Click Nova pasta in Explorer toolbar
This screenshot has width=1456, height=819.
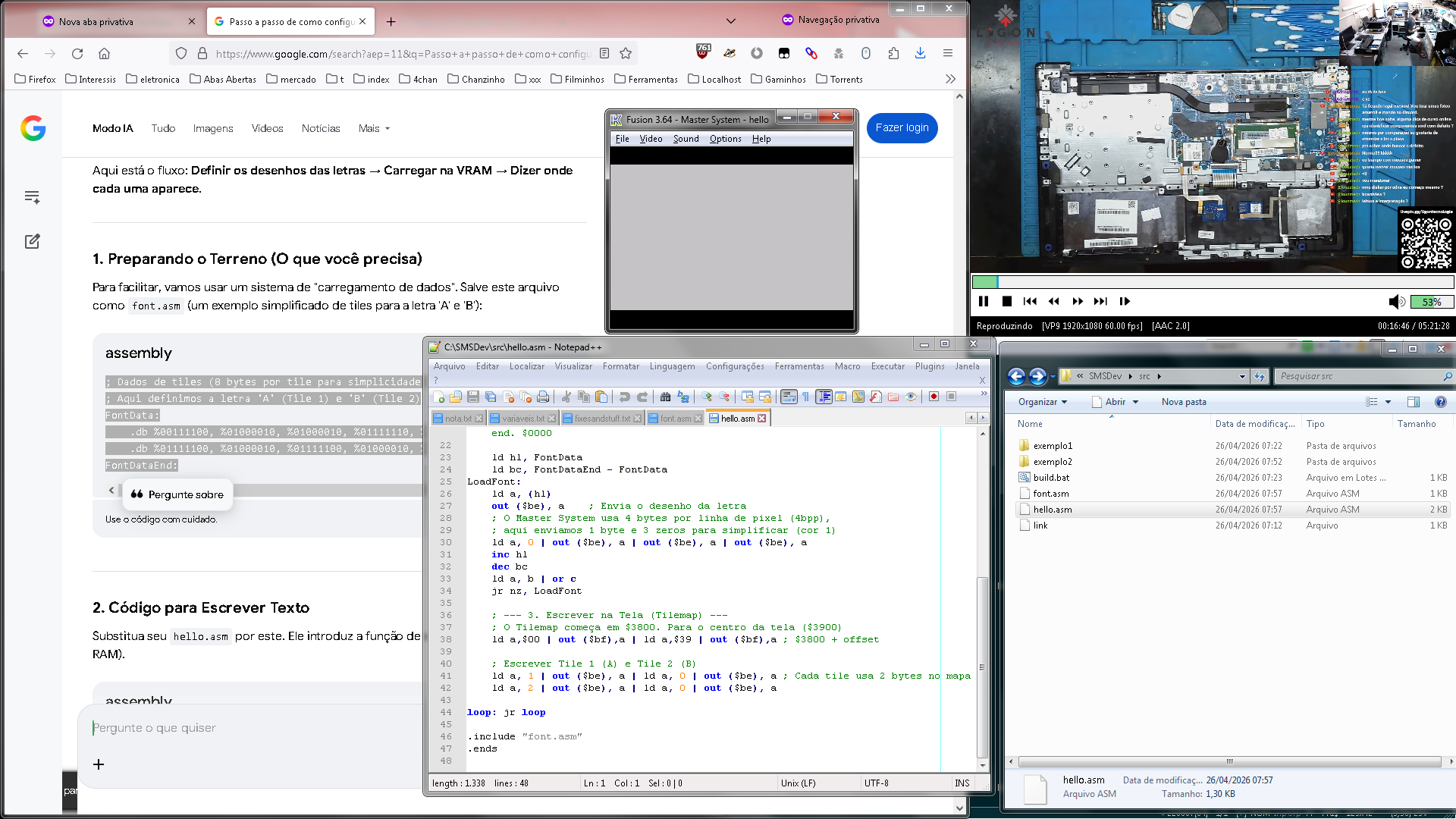pyautogui.click(x=1183, y=402)
